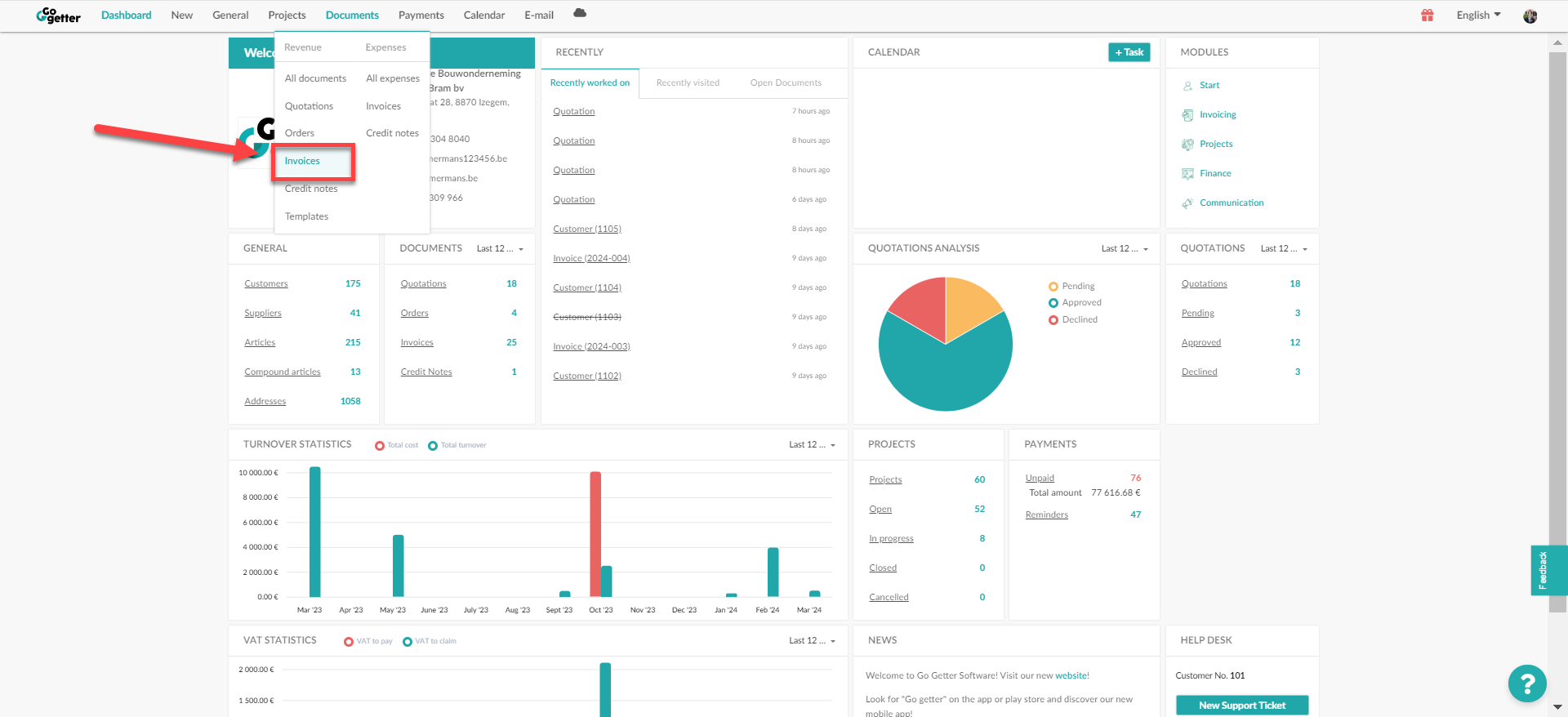Open Documents panel period dropdown
The image size is (1568, 717).
500,248
